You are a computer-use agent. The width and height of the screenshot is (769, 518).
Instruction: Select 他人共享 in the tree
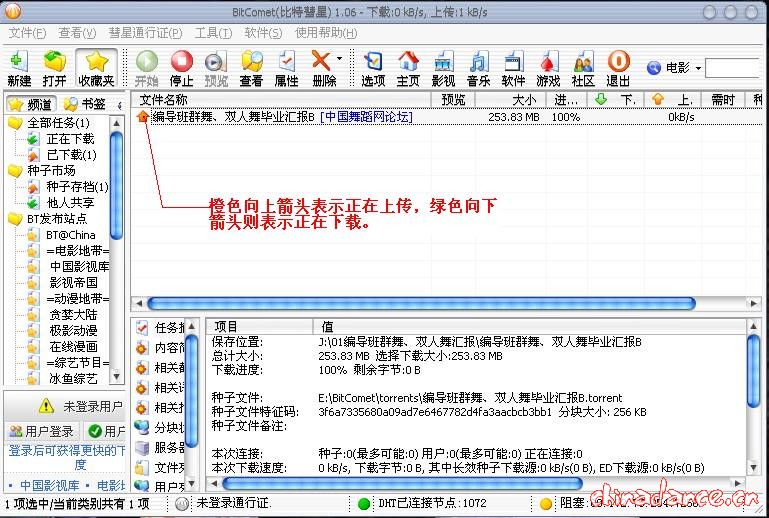(x=70, y=203)
